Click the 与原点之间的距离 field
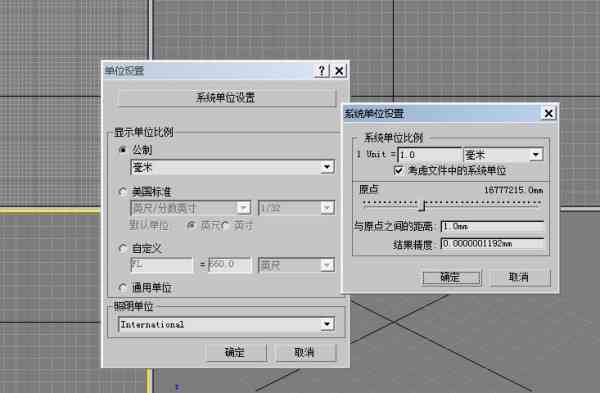Screen dimensions: 600x393 (492, 227)
